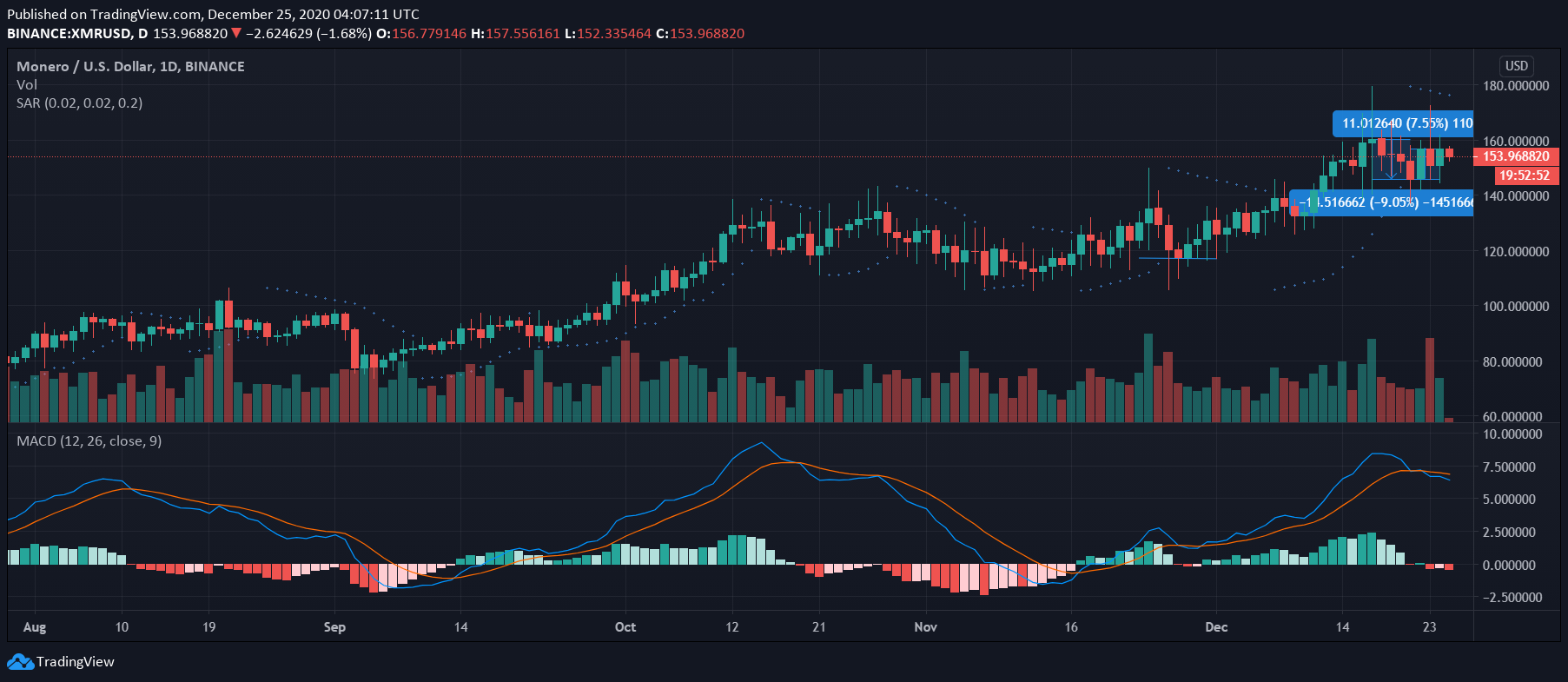The width and height of the screenshot is (1568, 682).
Task: Click the Dec date on time axis
Action: (1216, 627)
